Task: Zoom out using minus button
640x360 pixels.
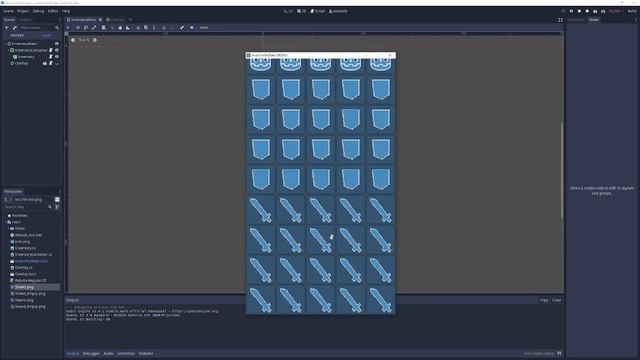Action: [73, 40]
